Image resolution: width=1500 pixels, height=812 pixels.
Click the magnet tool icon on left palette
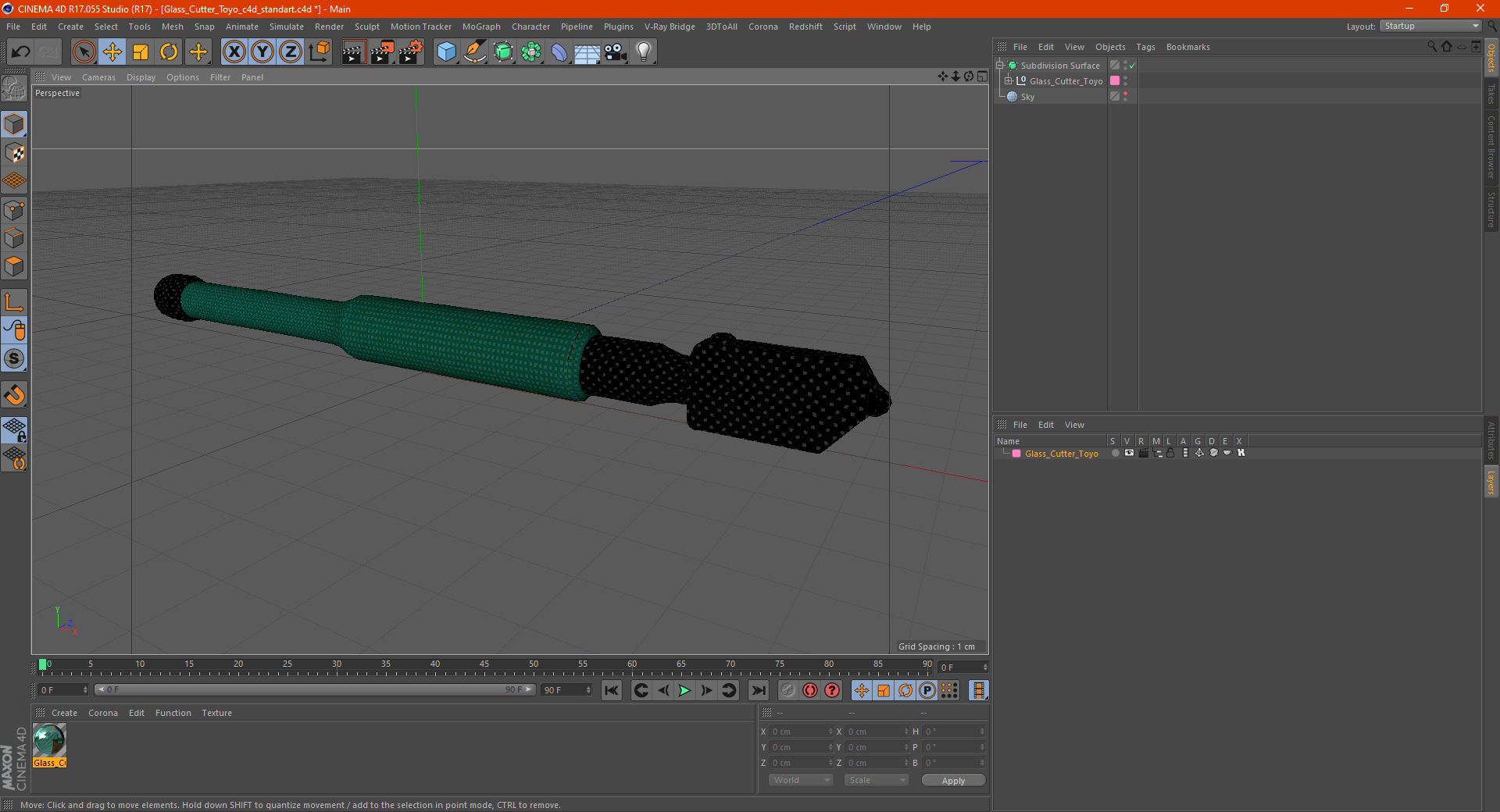point(14,395)
